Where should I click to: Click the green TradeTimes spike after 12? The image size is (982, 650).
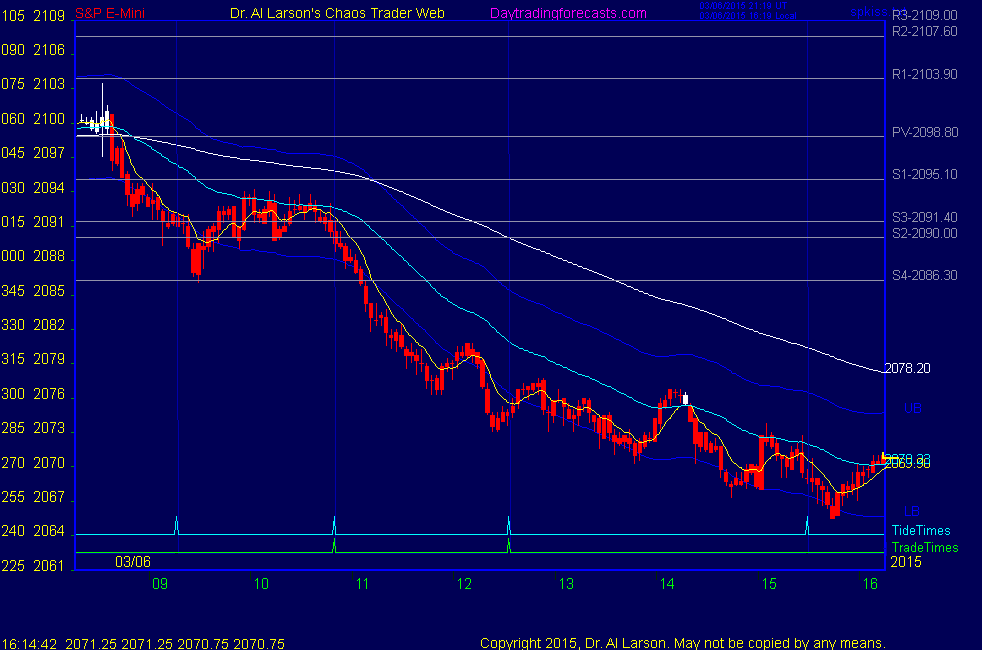509,545
